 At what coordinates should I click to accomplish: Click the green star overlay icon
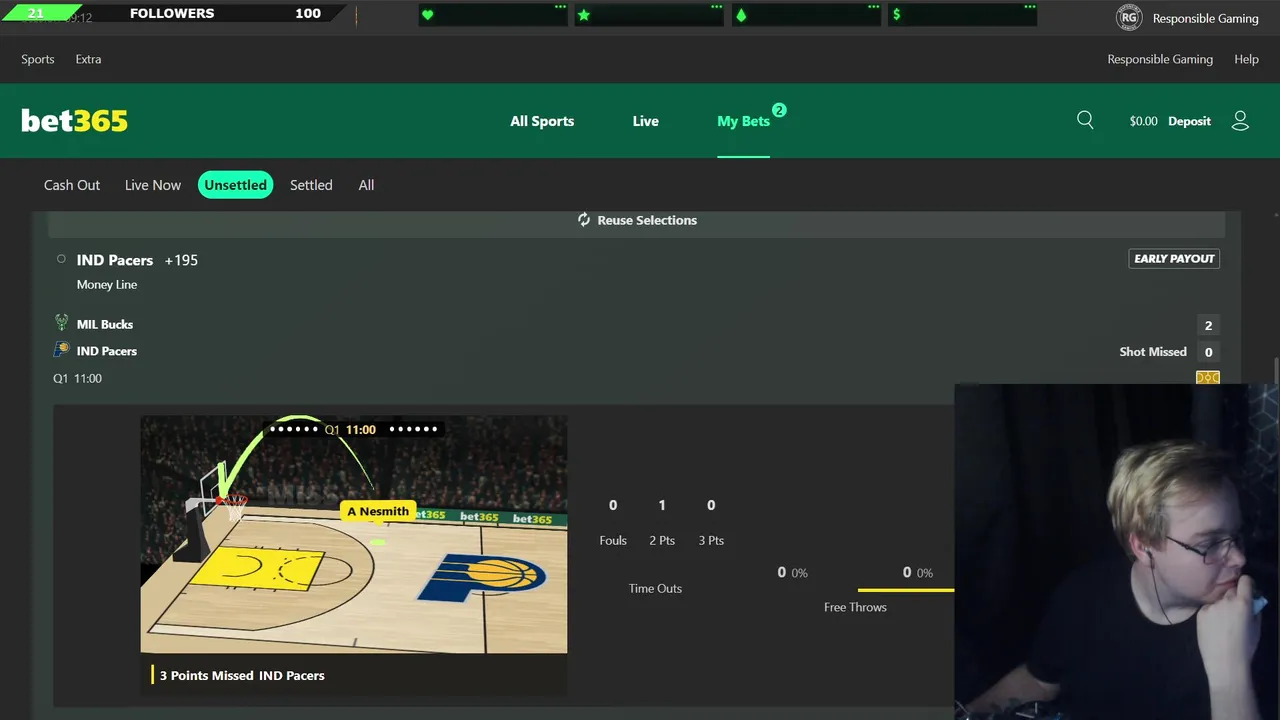584,15
